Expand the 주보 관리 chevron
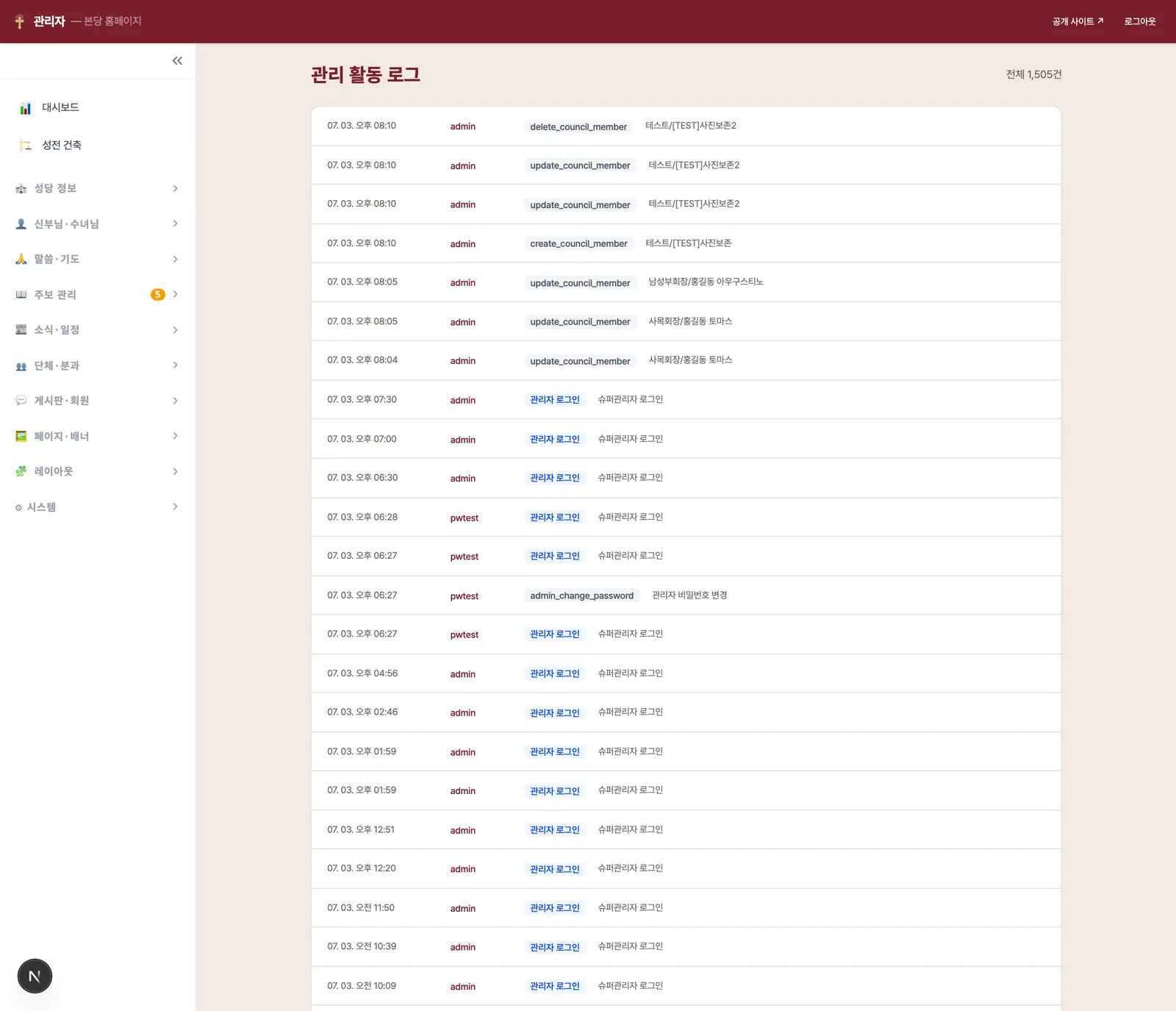The image size is (1176, 1011). click(175, 294)
